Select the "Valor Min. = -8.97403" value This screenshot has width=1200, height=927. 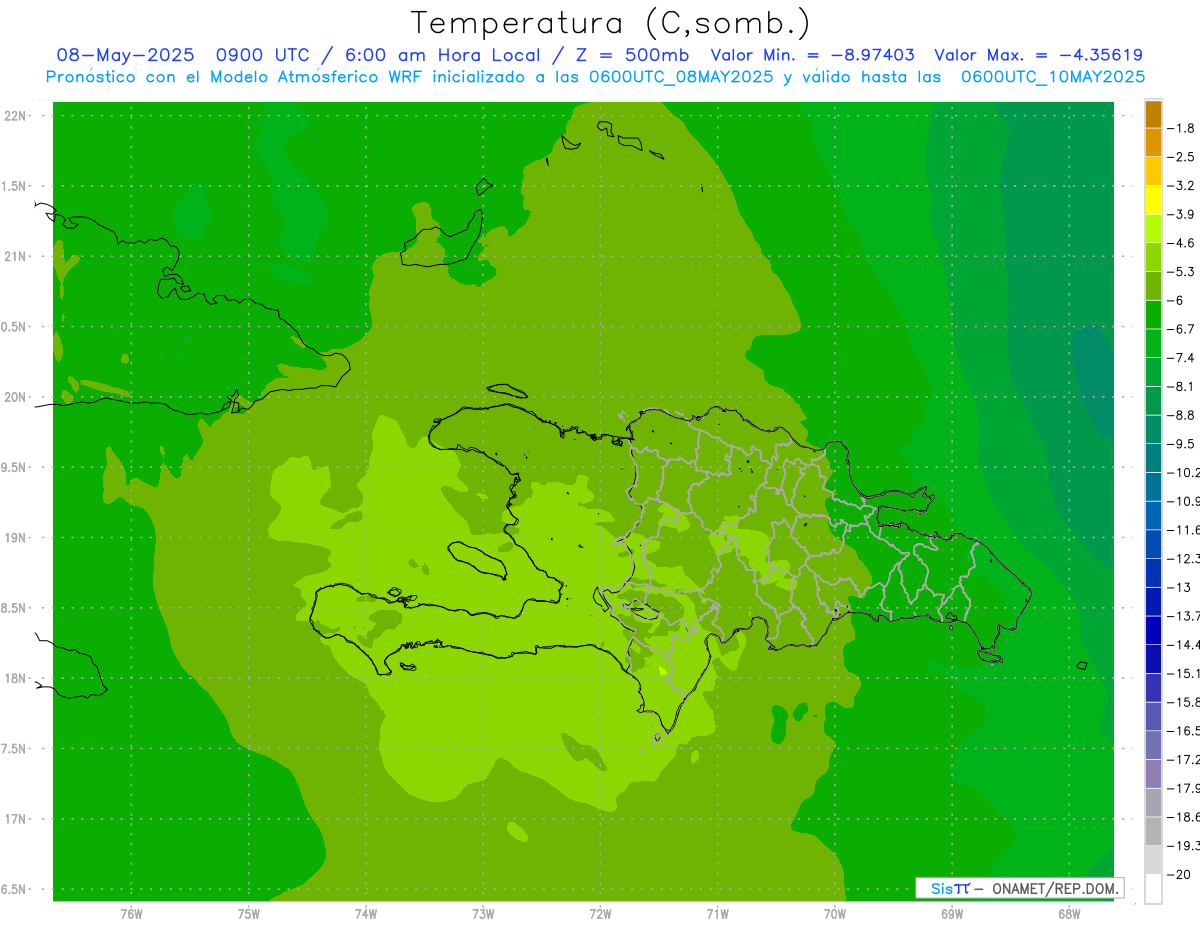point(812,55)
